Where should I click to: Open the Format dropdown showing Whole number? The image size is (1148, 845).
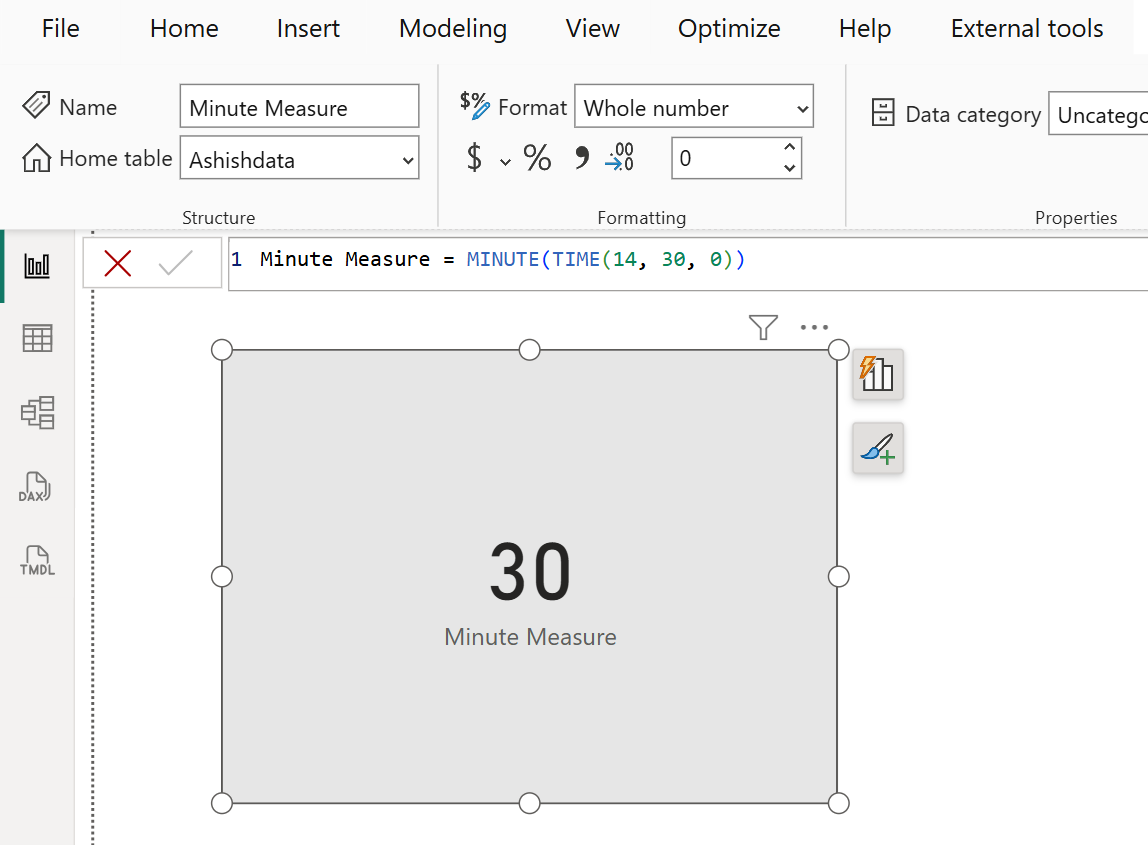(694, 107)
